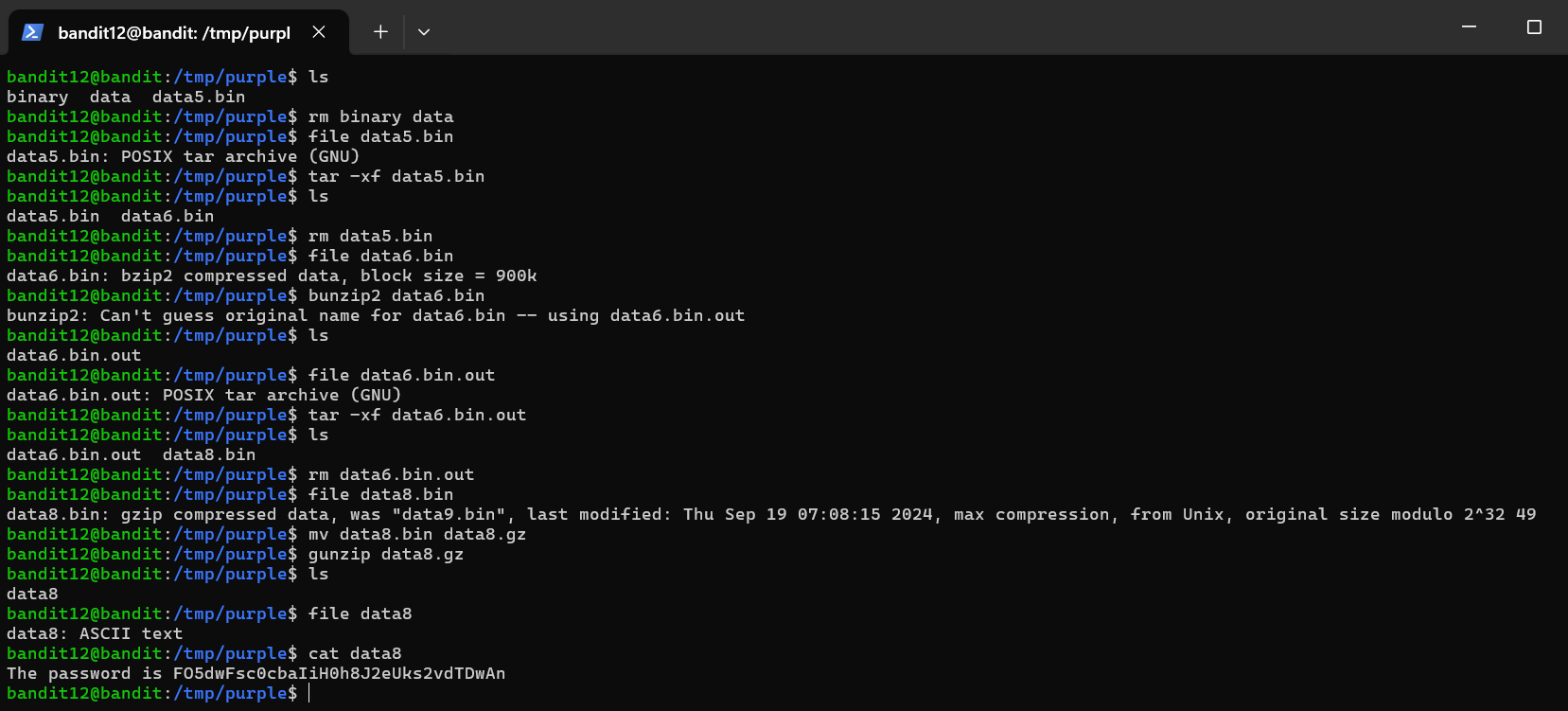The width and height of the screenshot is (1568, 711).
Task: Click the "tar -xf data5.bin" command
Action: tap(396, 177)
